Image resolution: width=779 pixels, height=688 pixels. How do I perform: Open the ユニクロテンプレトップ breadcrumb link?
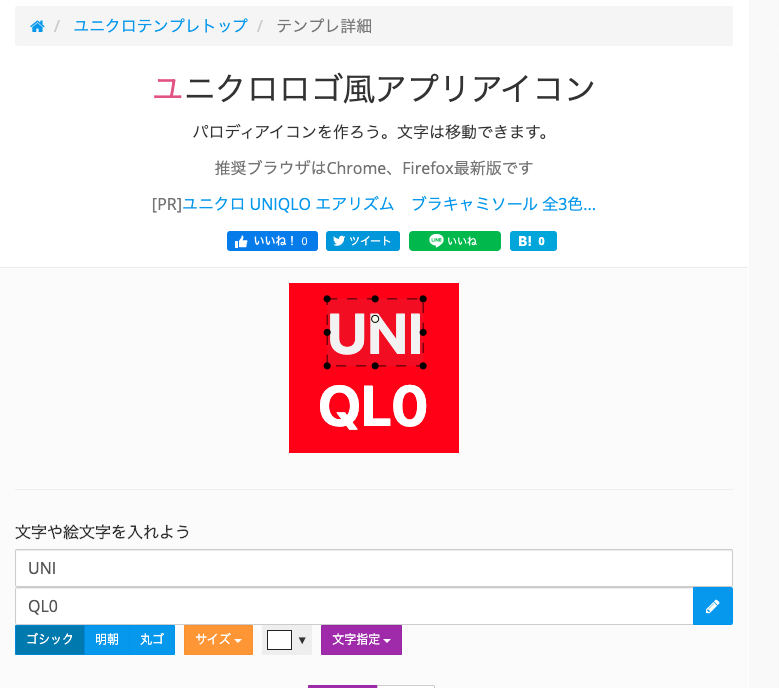(x=160, y=26)
